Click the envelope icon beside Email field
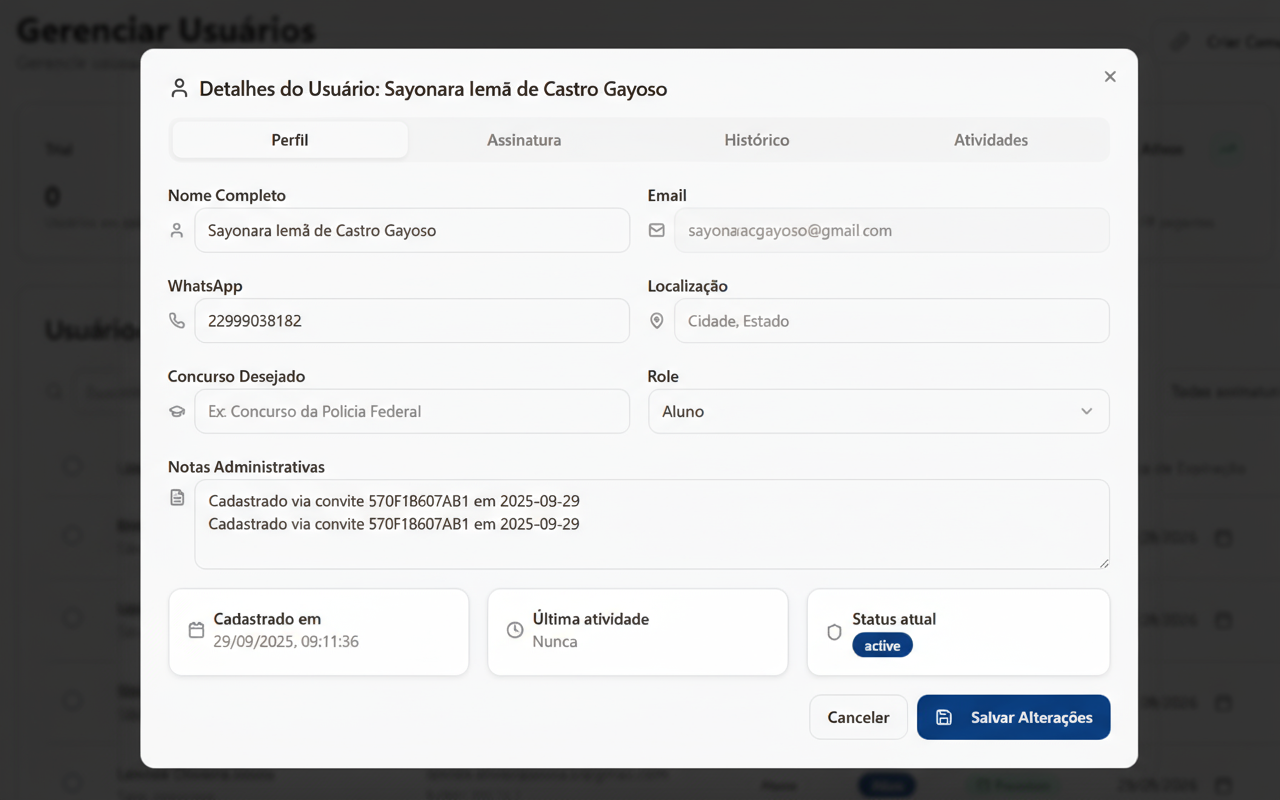This screenshot has width=1280, height=800. coord(656,231)
